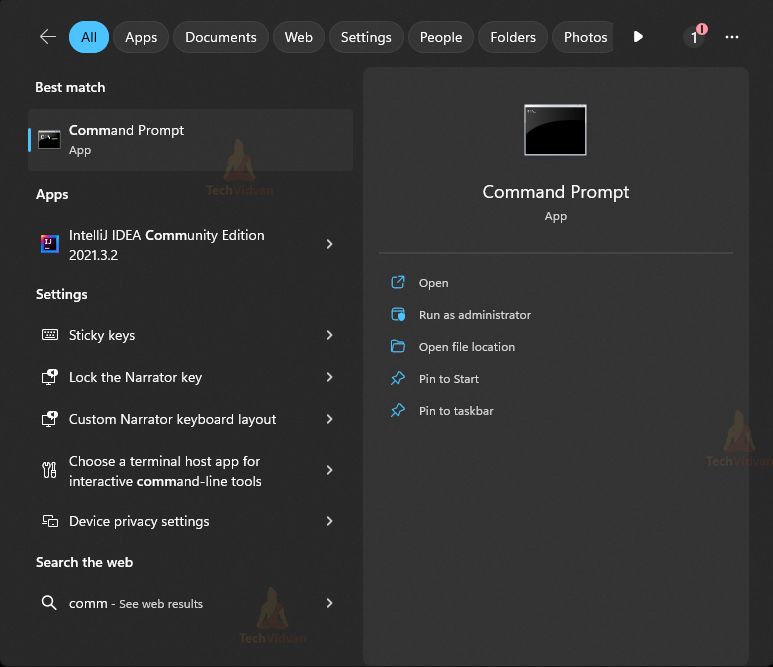Click the web search magnifier icon
Image resolution: width=773 pixels, height=667 pixels.
49,603
